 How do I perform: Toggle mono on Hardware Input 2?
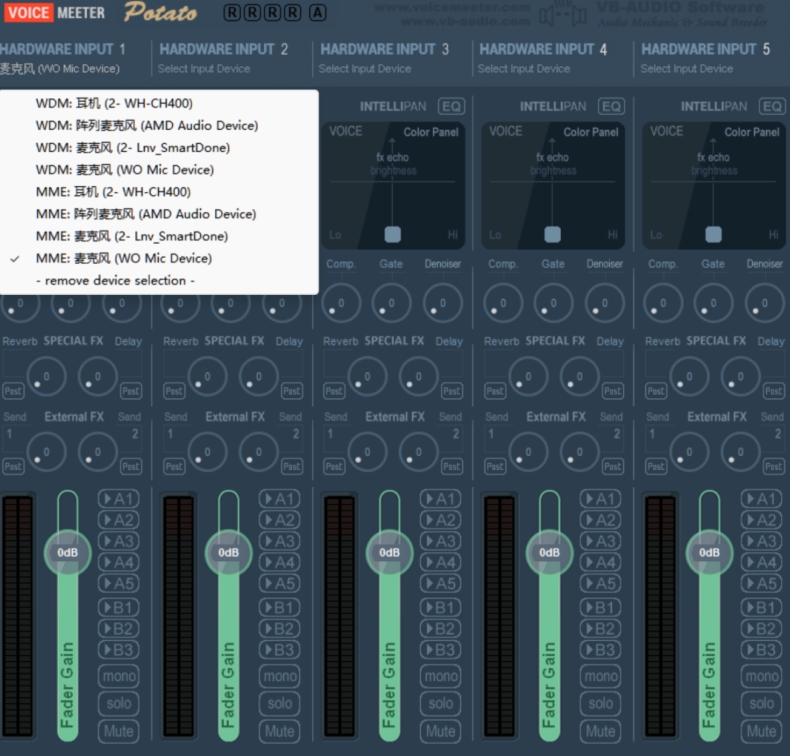tap(279, 677)
